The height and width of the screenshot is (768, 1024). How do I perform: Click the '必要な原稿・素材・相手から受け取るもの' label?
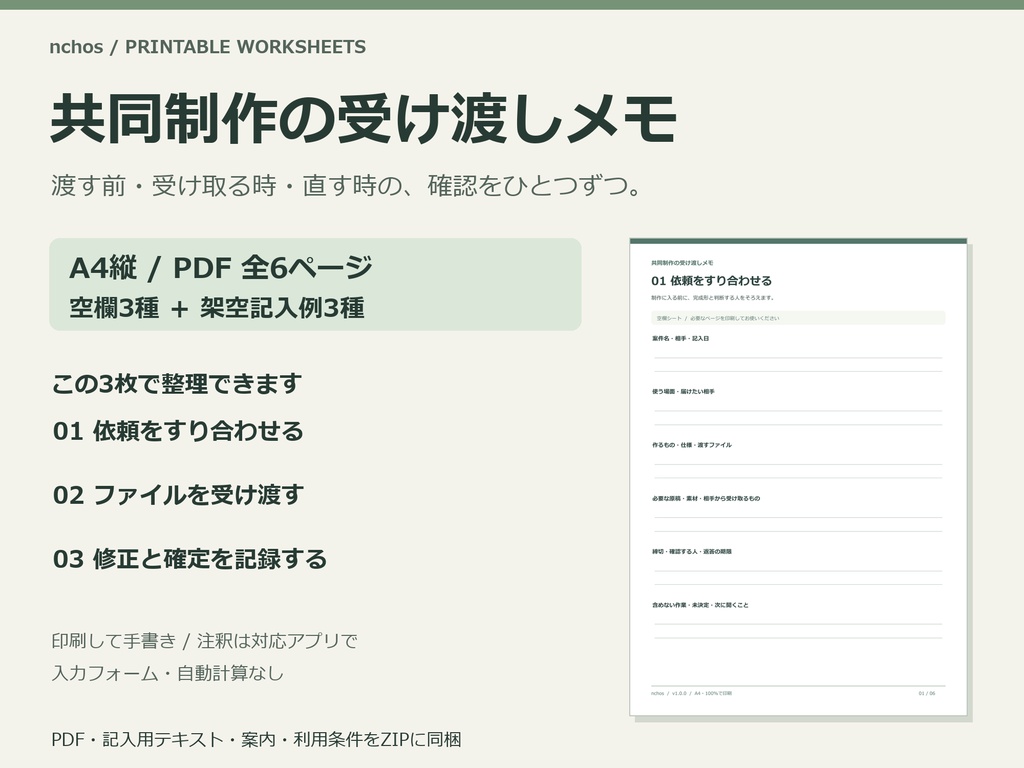pos(706,498)
